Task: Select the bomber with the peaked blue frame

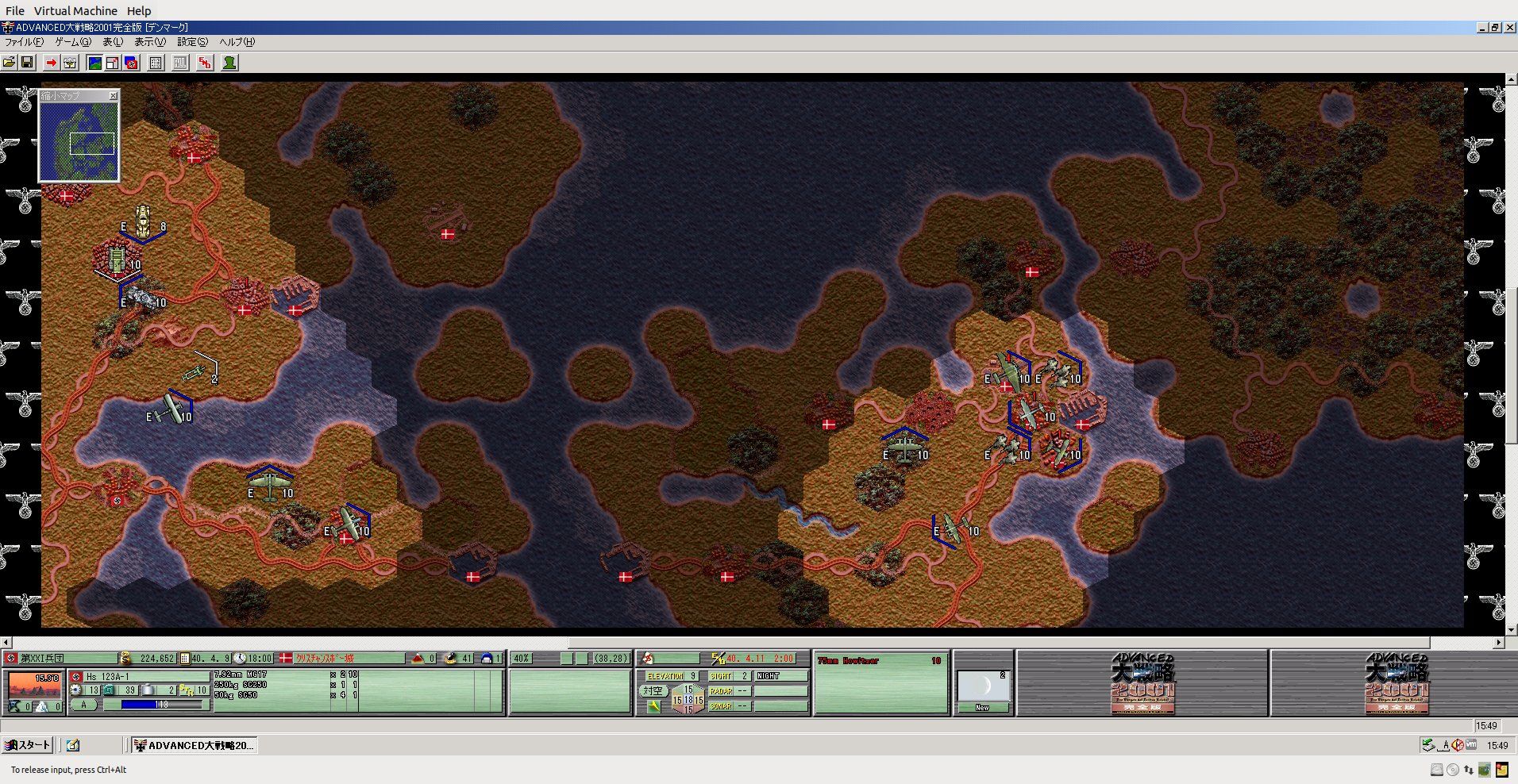Action: tap(270, 484)
